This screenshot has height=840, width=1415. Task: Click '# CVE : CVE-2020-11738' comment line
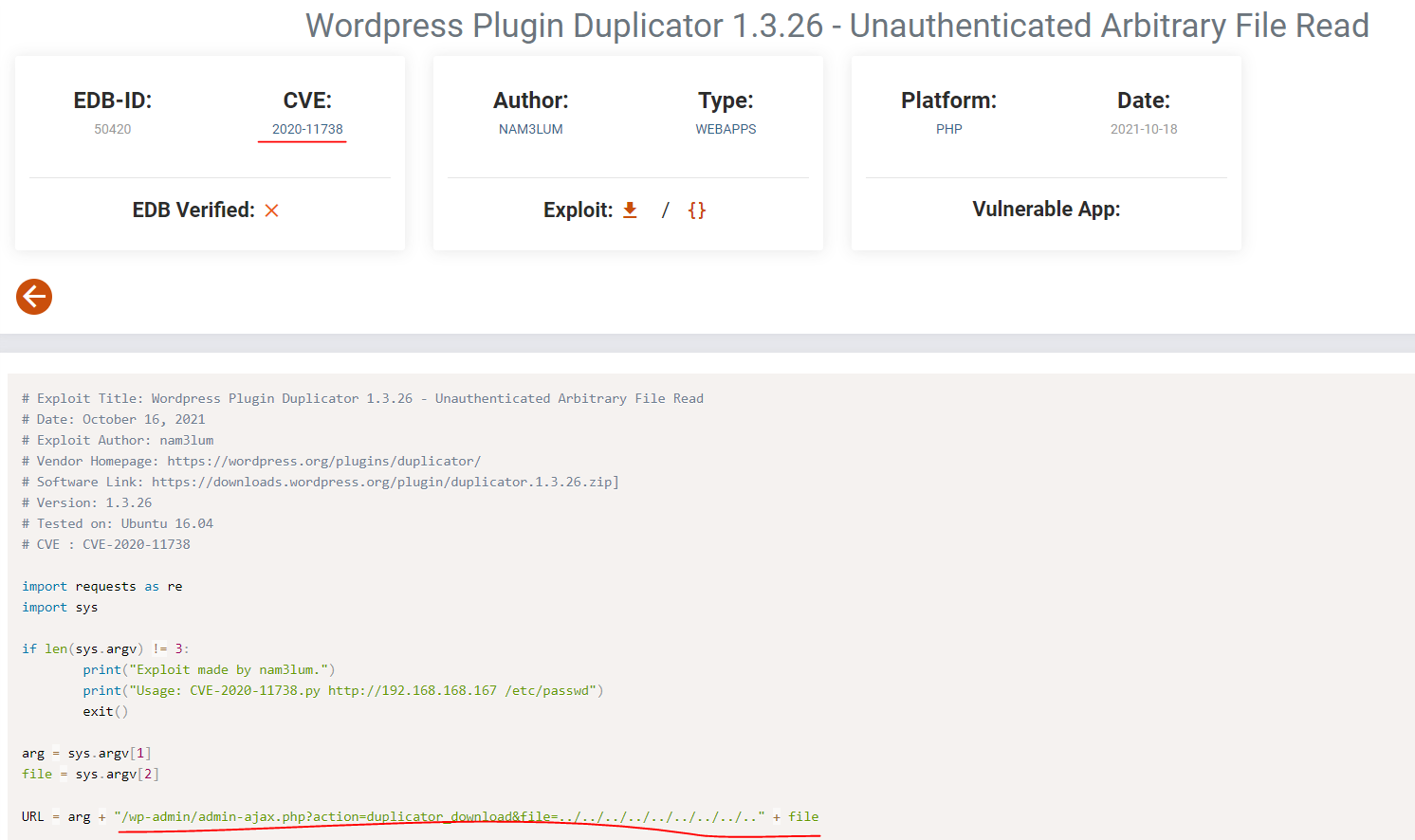click(106, 544)
